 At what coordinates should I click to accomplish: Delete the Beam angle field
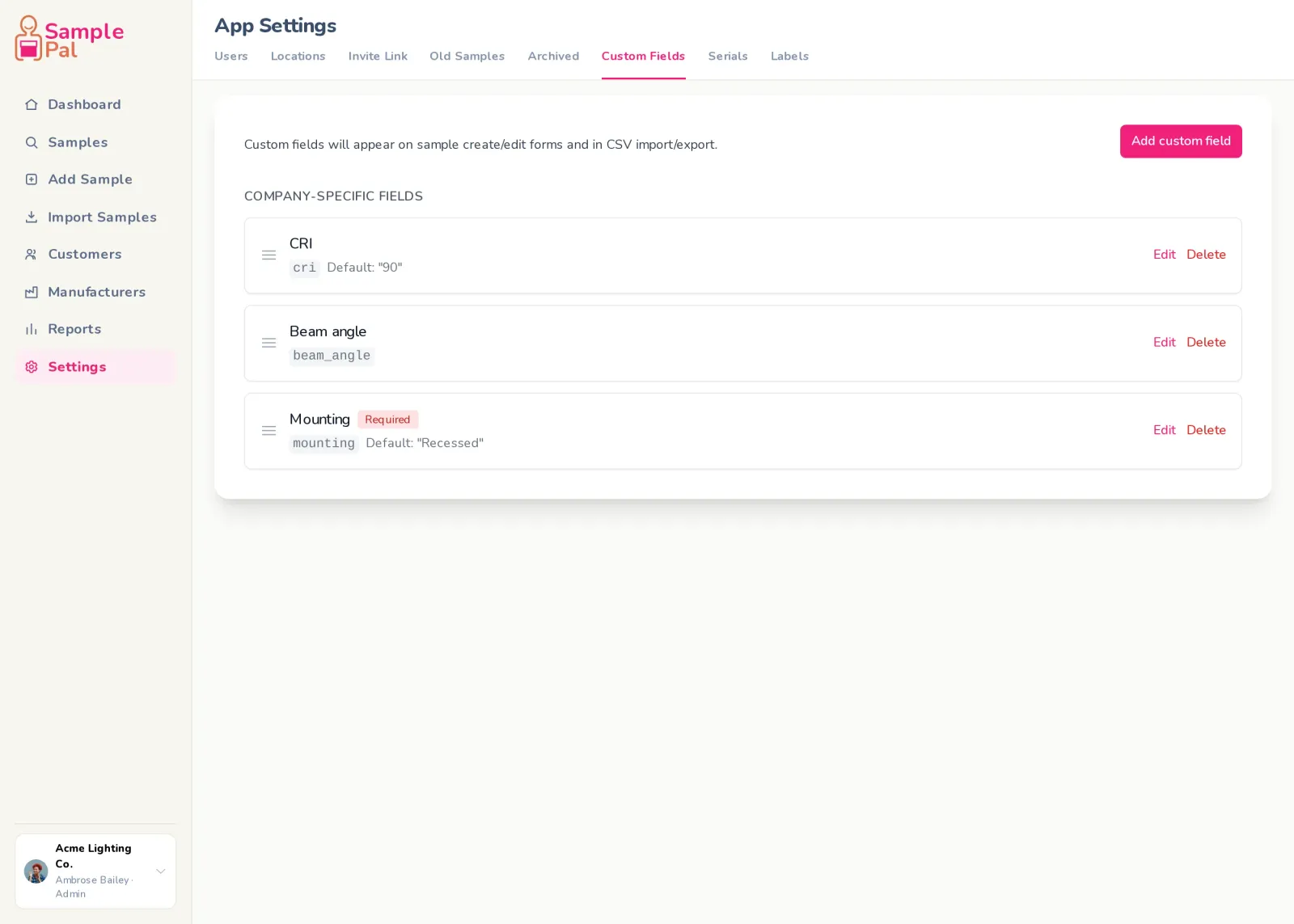1206,342
